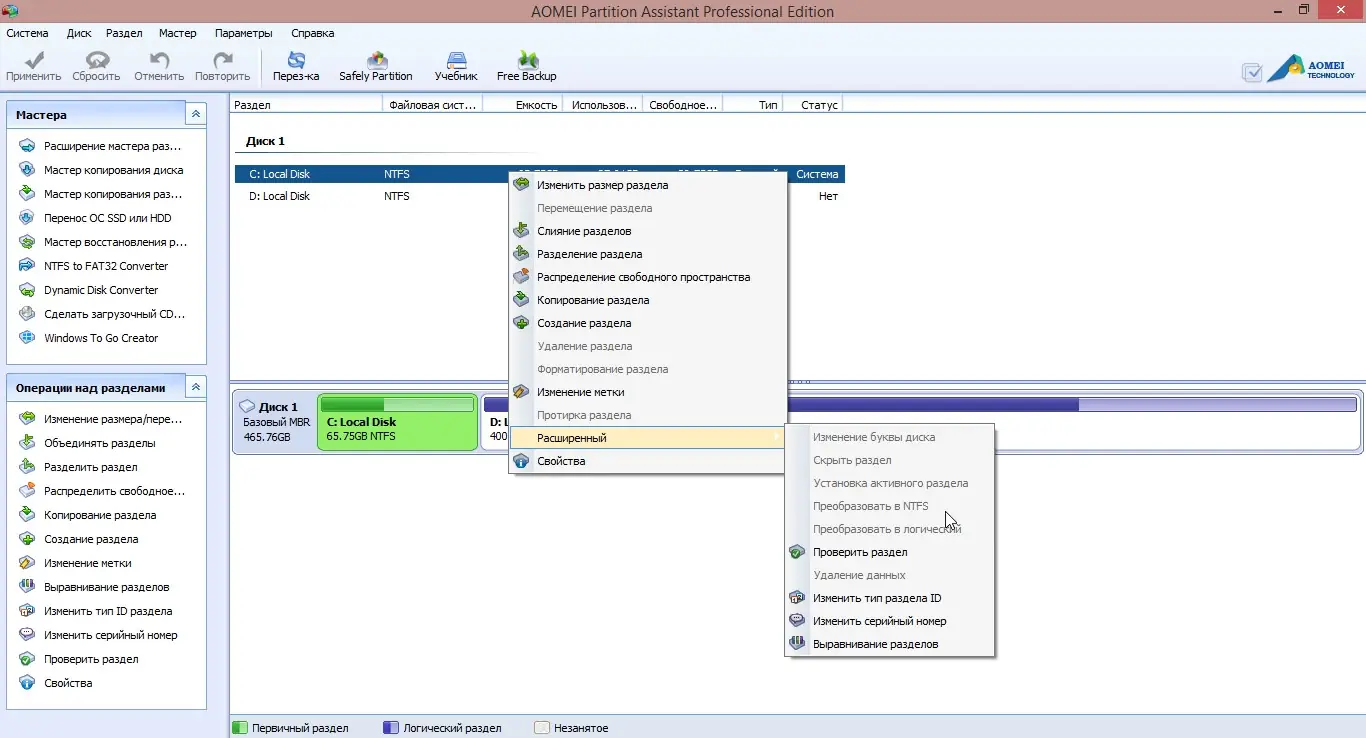Open the Параметры menu
This screenshot has width=1366, height=738.
245,33
